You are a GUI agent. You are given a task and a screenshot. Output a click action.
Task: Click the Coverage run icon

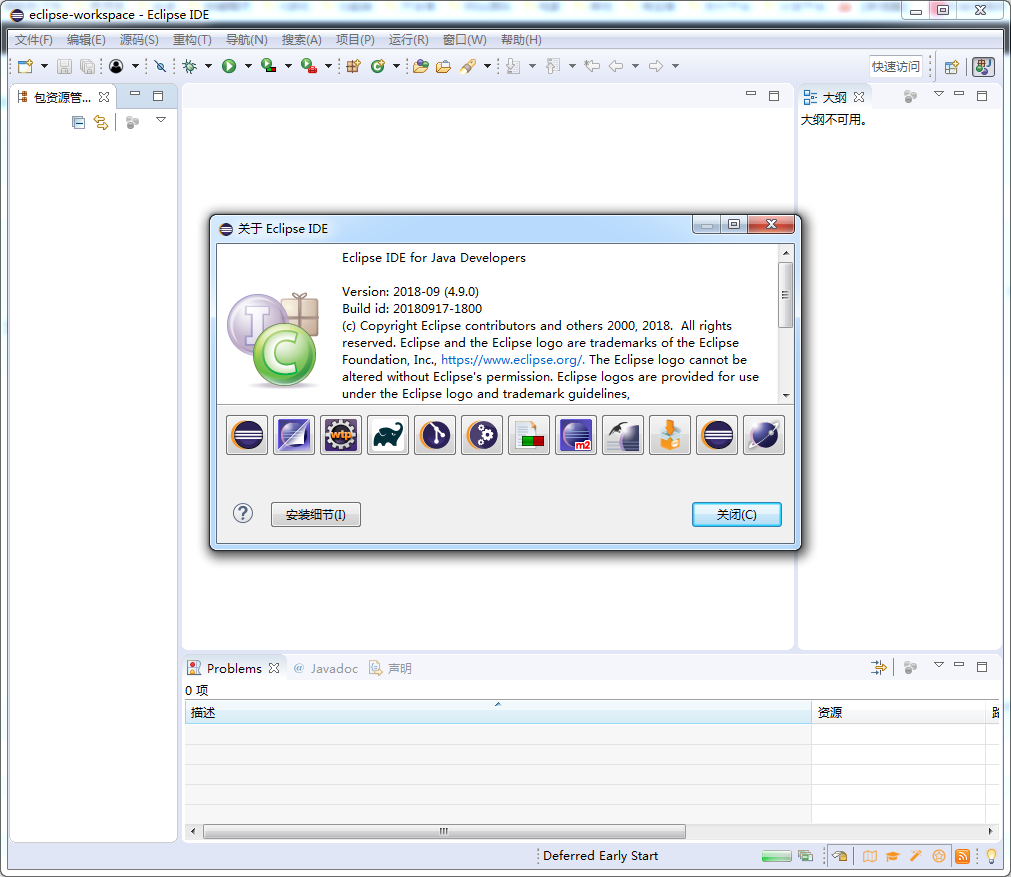[x=269, y=66]
